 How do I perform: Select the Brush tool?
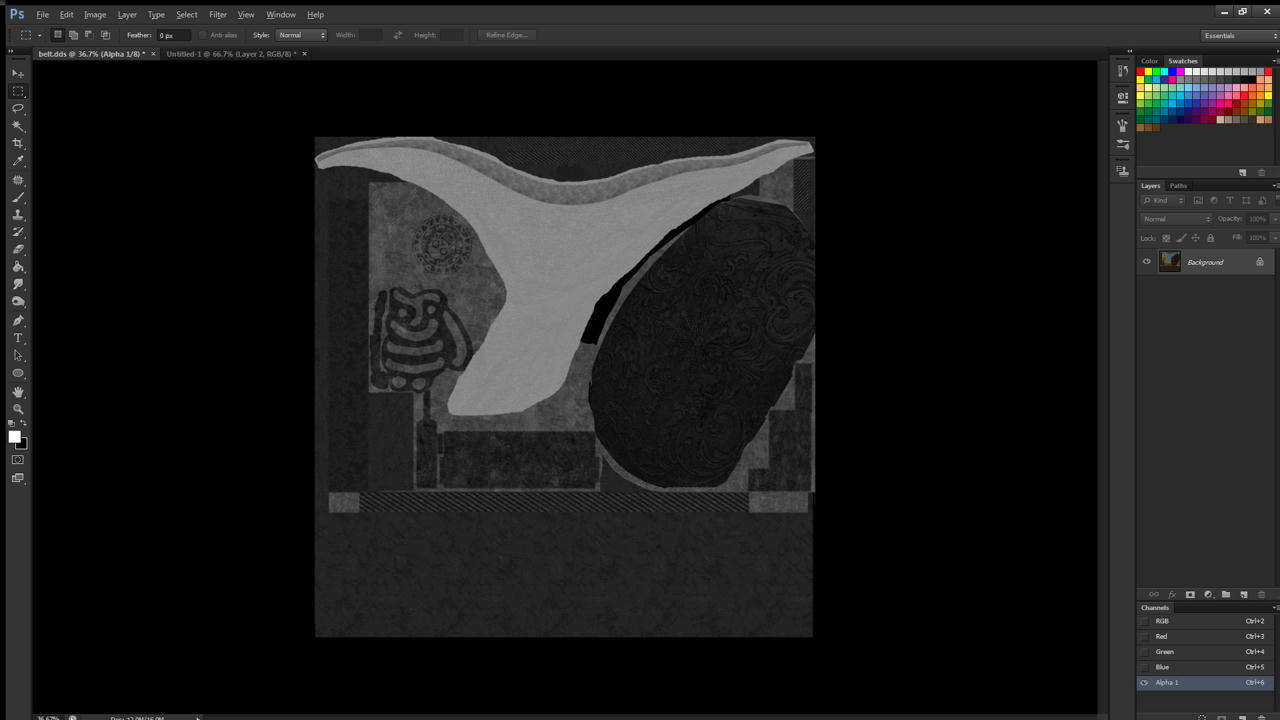[x=18, y=197]
